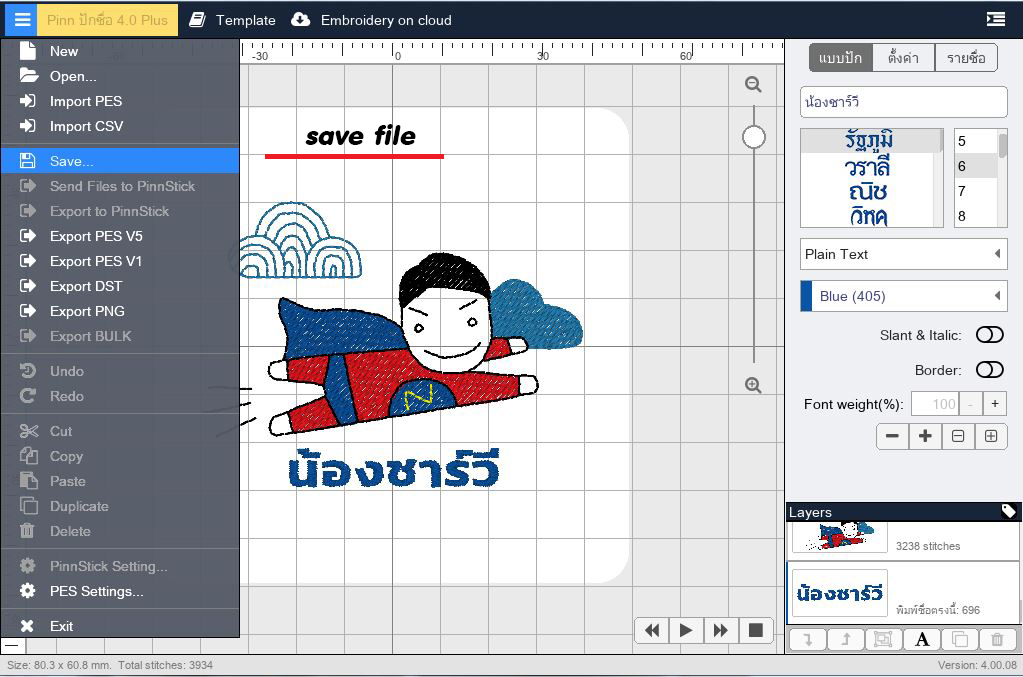Decrease font weight with minus stepper

tap(971, 404)
